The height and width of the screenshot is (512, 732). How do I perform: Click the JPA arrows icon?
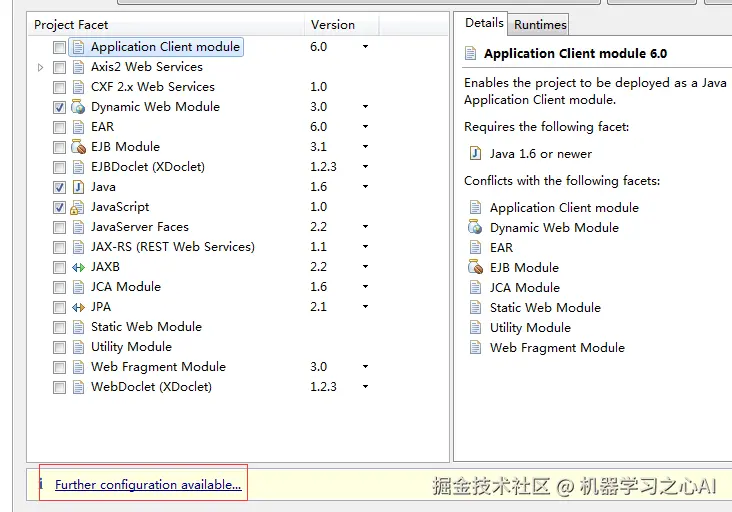[78, 307]
